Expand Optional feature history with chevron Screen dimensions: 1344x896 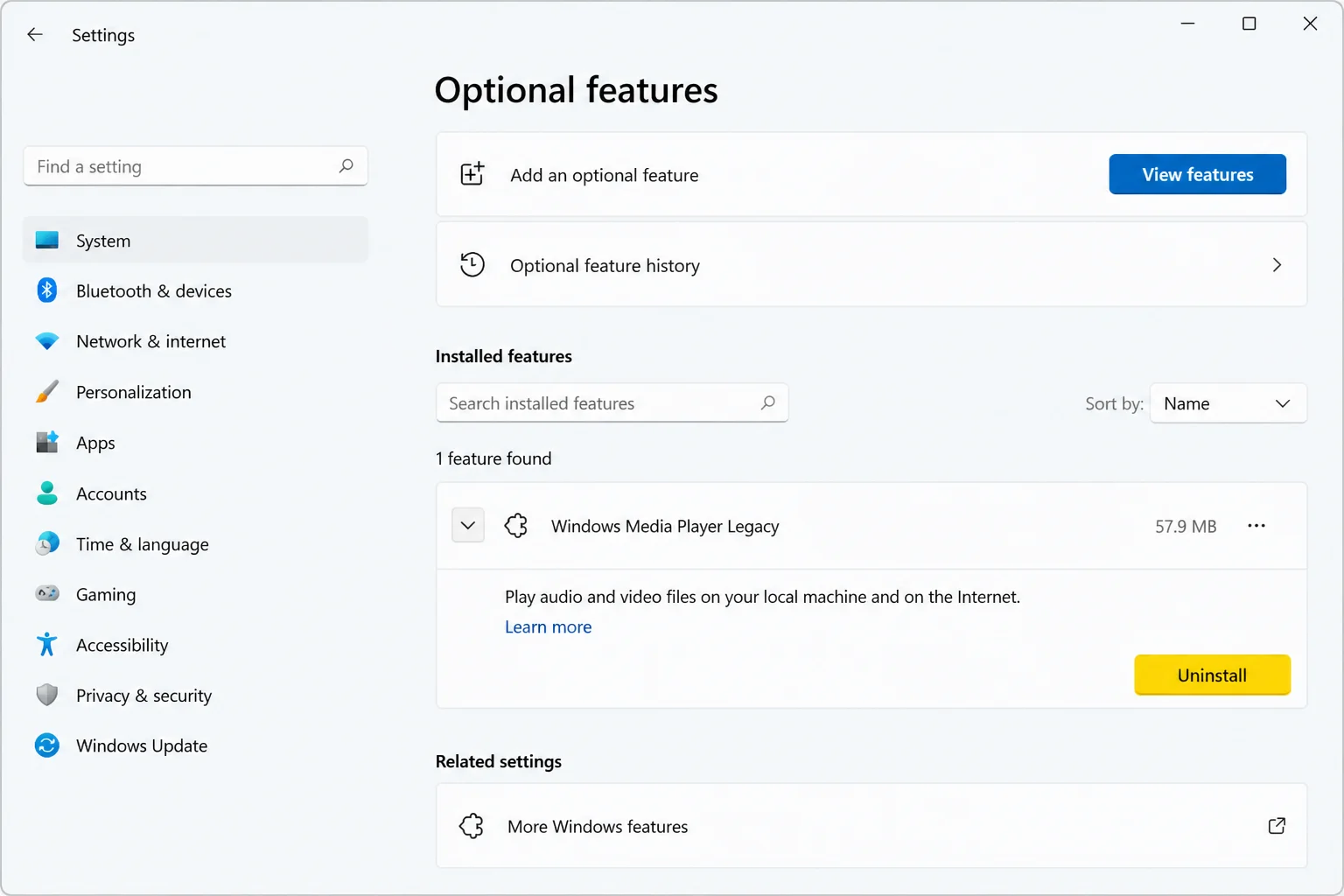1277,264
